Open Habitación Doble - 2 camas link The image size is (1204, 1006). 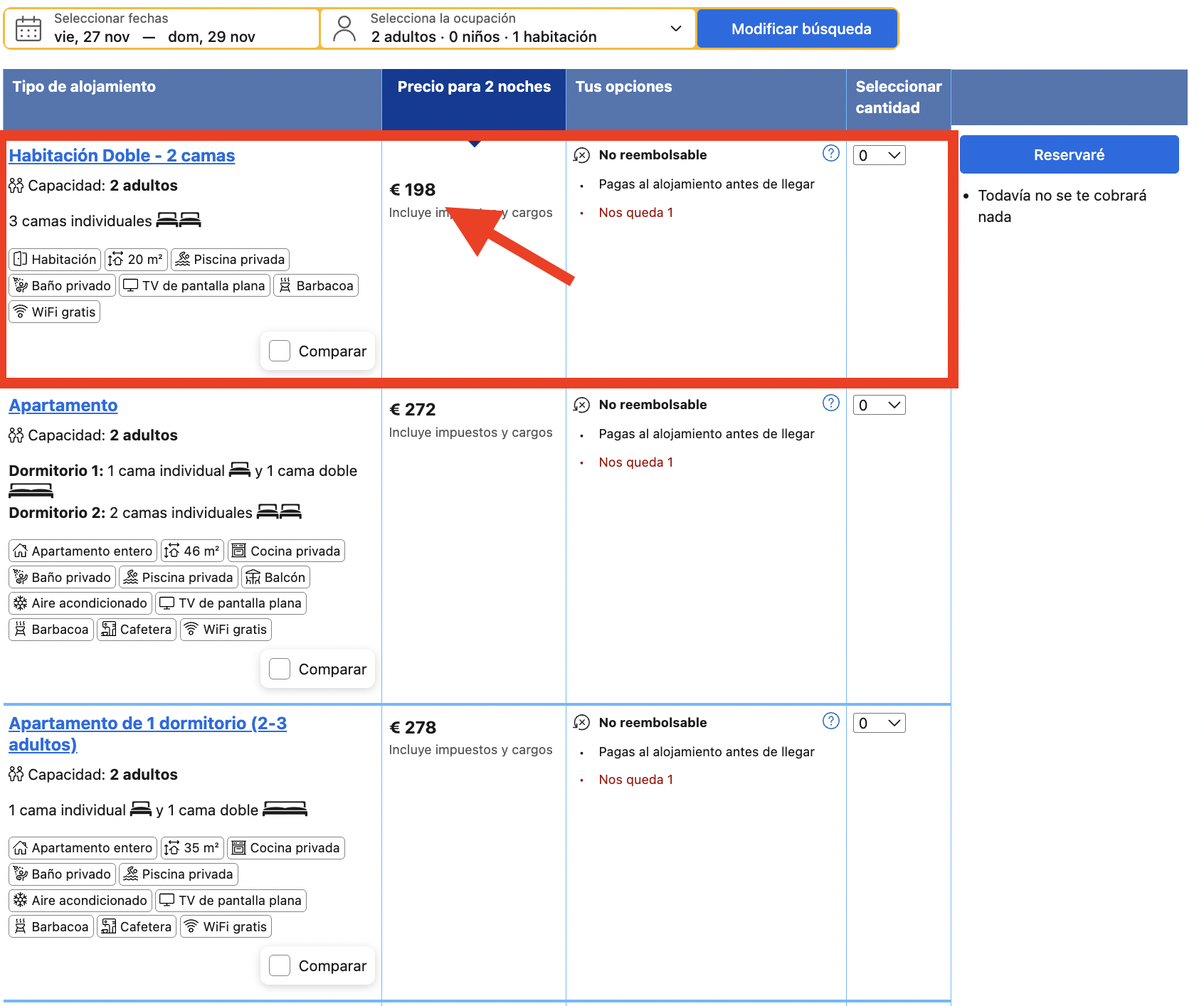pyautogui.click(x=122, y=155)
